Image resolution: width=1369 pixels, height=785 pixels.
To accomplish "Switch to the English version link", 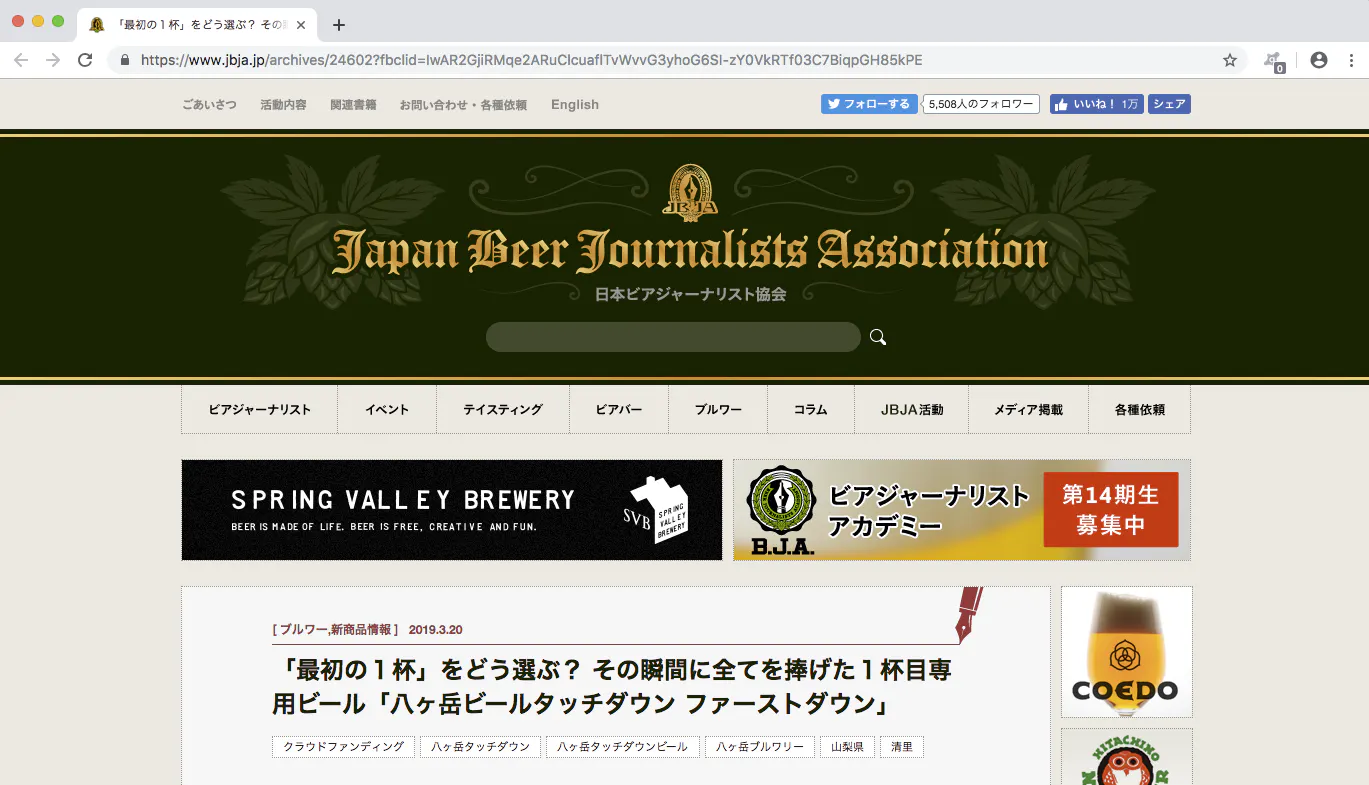I will point(574,104).
